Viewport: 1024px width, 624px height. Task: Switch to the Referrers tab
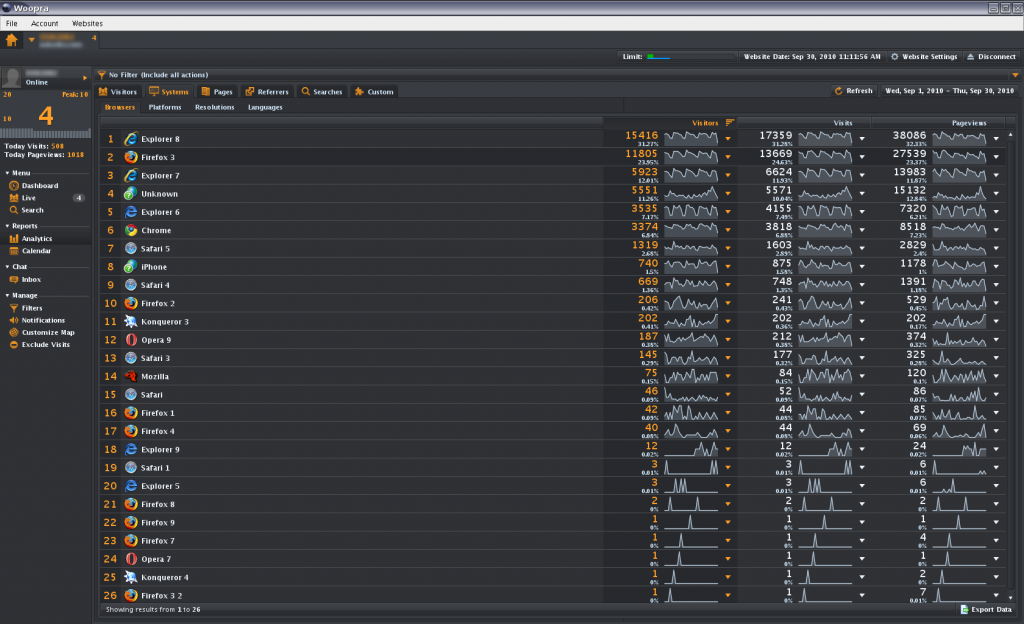(x=267, y=92)
